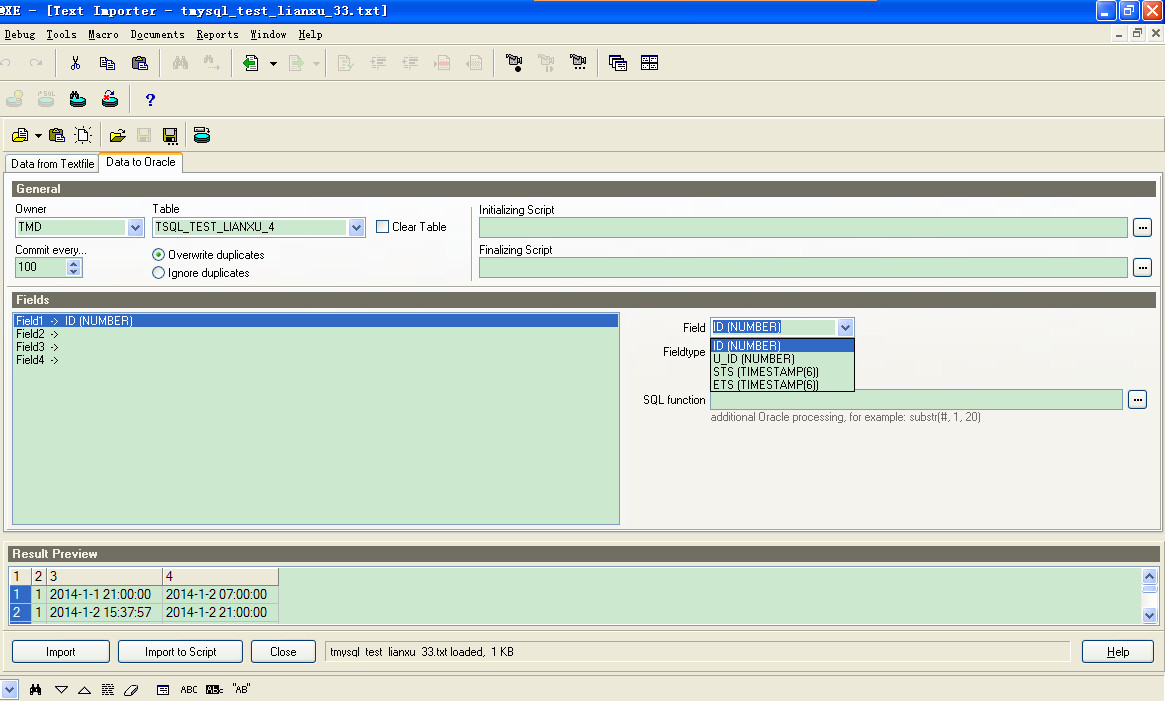Click the tile windows grid icon
This screenshot has width=1165, height=701.
pos(649,63)
